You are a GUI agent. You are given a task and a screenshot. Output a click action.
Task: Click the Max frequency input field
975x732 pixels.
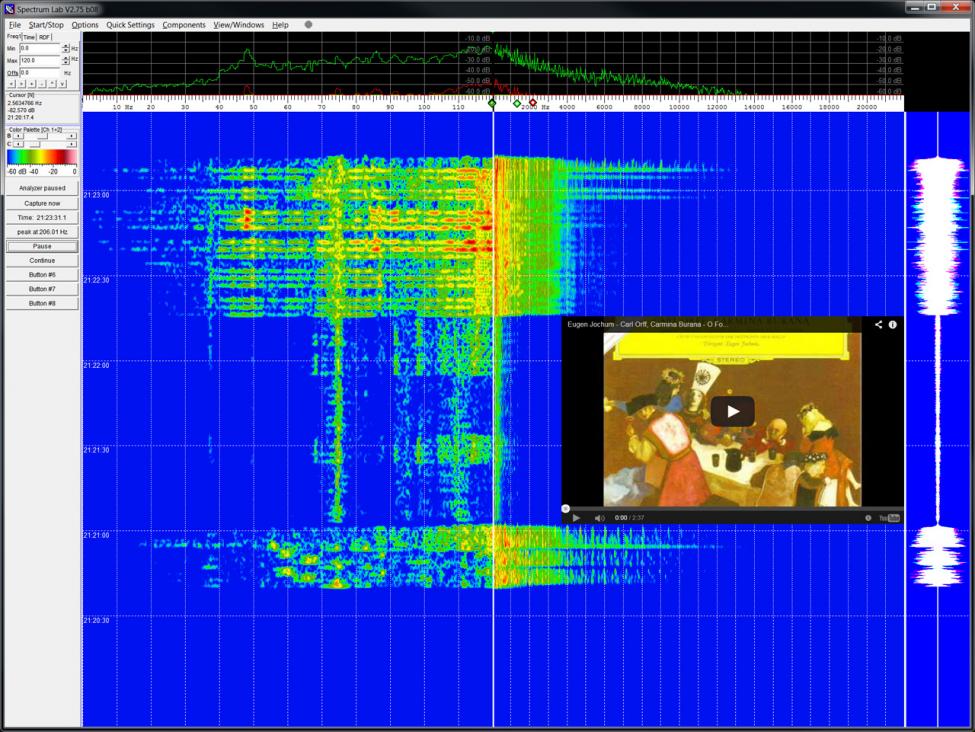[40, 61]
